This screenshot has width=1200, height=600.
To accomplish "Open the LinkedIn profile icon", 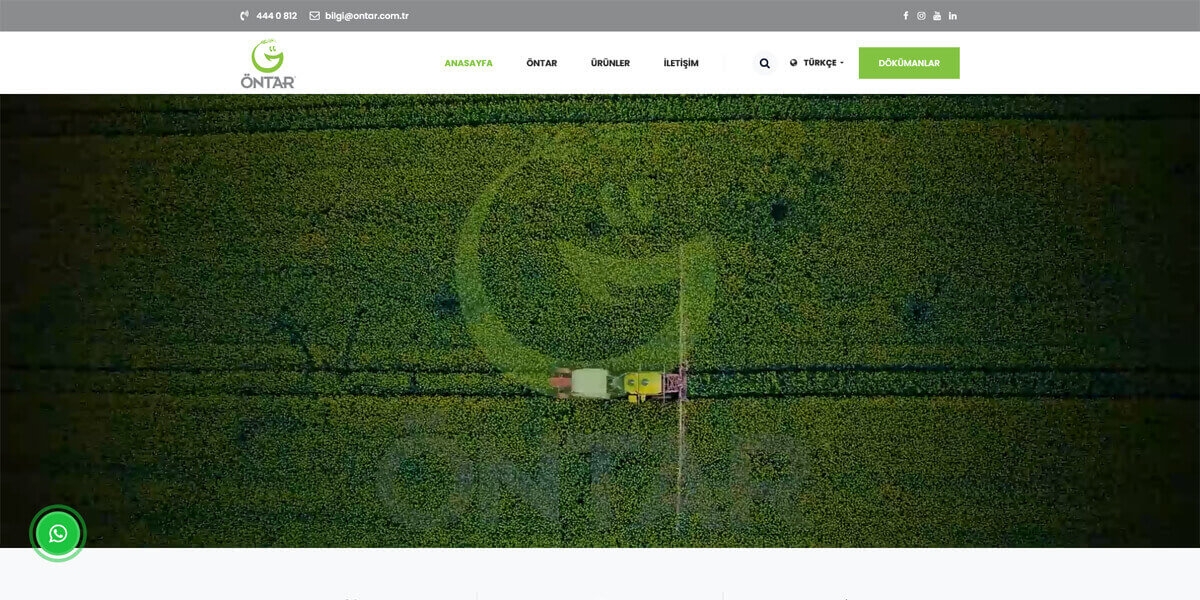I will point(953,16).
